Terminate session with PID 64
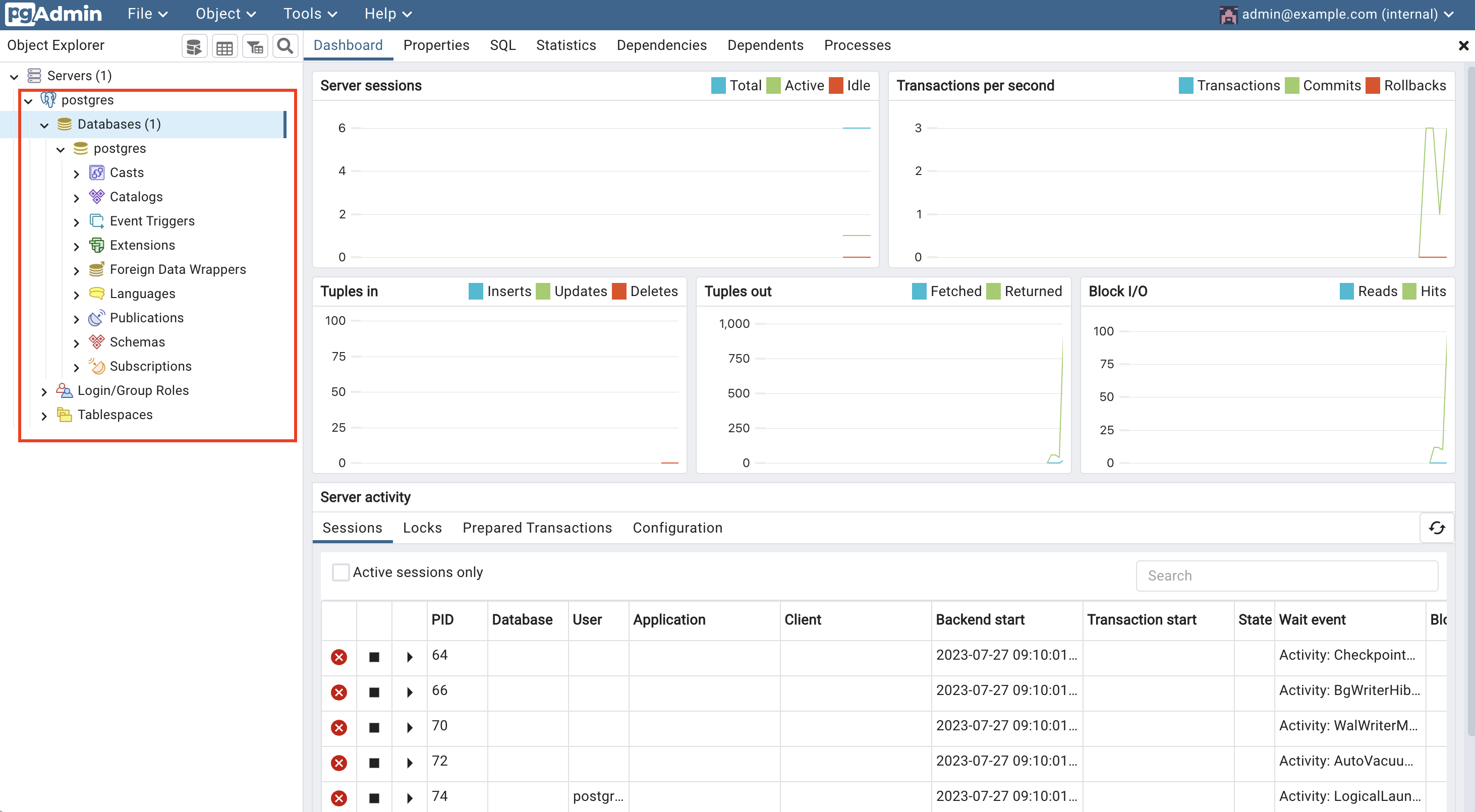1475x812 pixels. (x=339, y=657)
